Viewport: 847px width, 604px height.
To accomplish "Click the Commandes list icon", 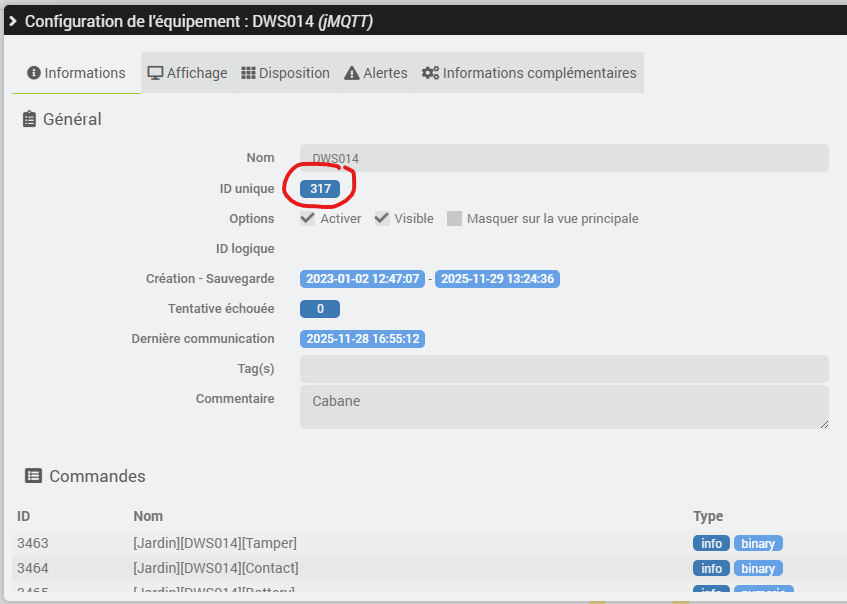I will 33,476.
